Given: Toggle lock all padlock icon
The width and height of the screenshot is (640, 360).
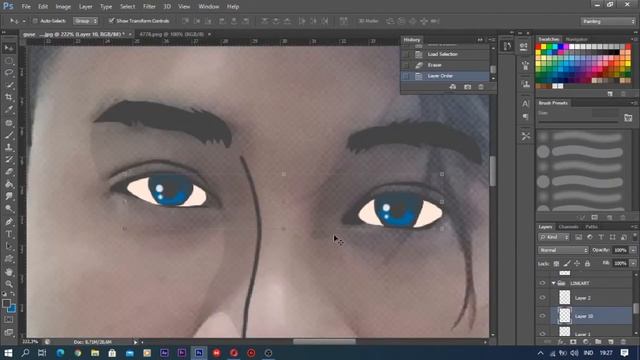Looking at the screenshot, I should coord(587,264).
